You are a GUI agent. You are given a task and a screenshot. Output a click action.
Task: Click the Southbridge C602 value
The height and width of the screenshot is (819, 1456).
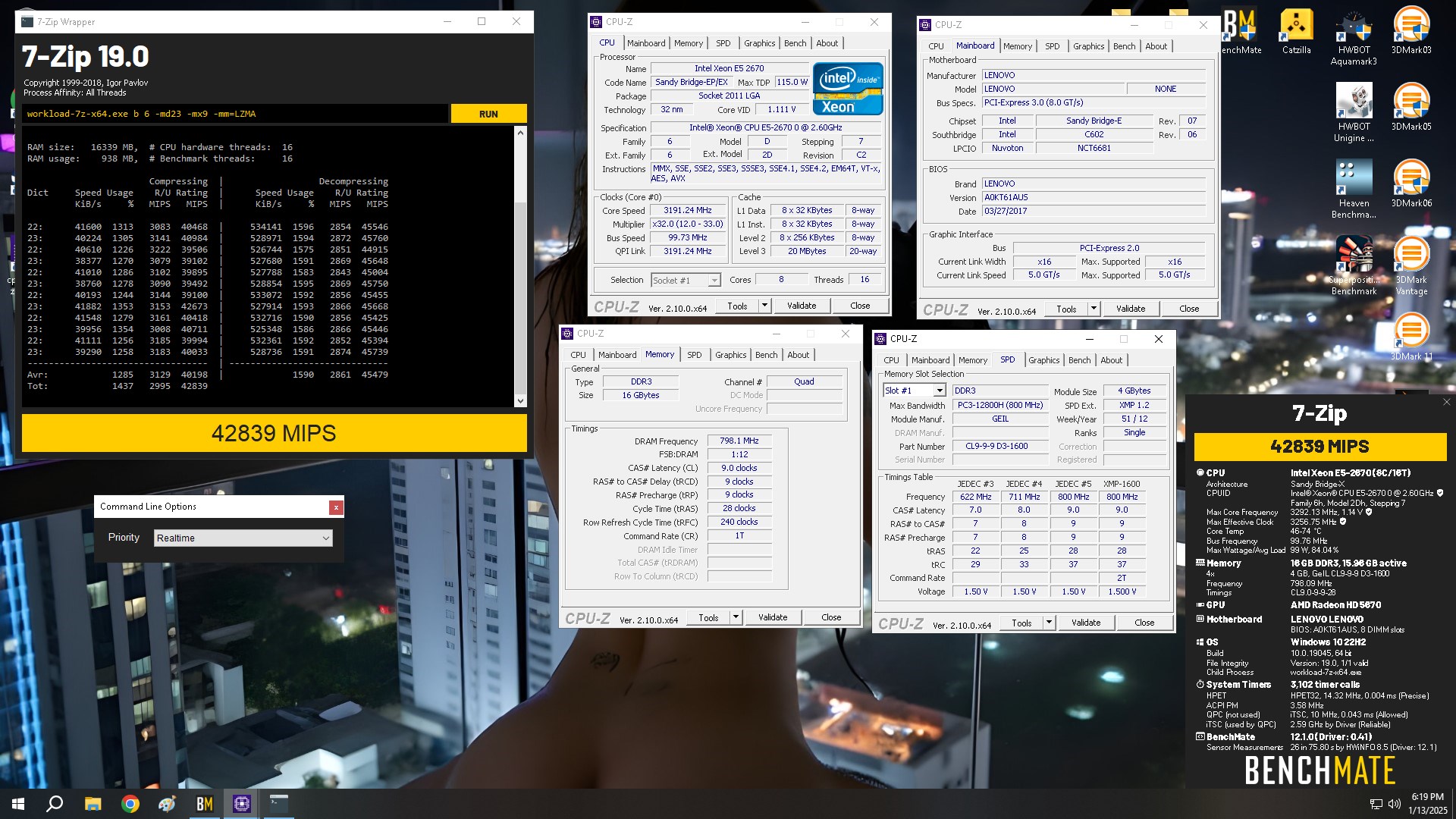click(1094, 134)
